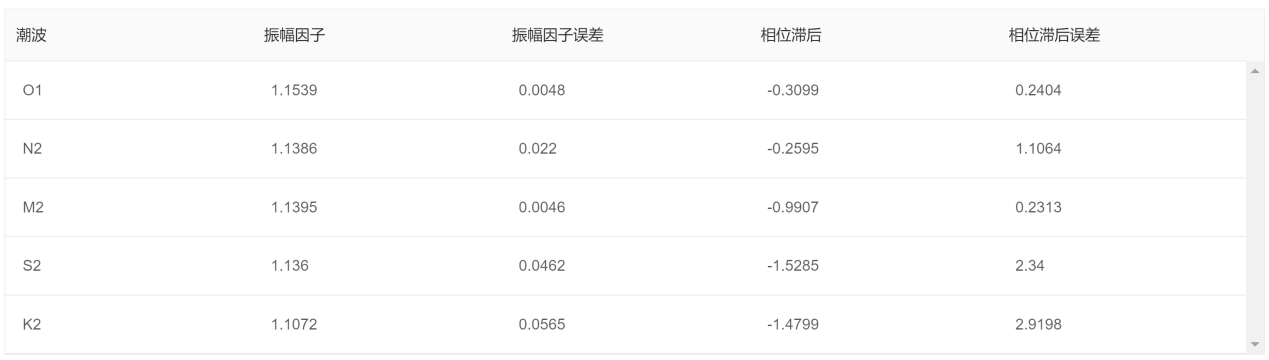Click phase lag error value 1.1064
The height and width of the screenshot is (360, 1269).
tap(1038, 149)
